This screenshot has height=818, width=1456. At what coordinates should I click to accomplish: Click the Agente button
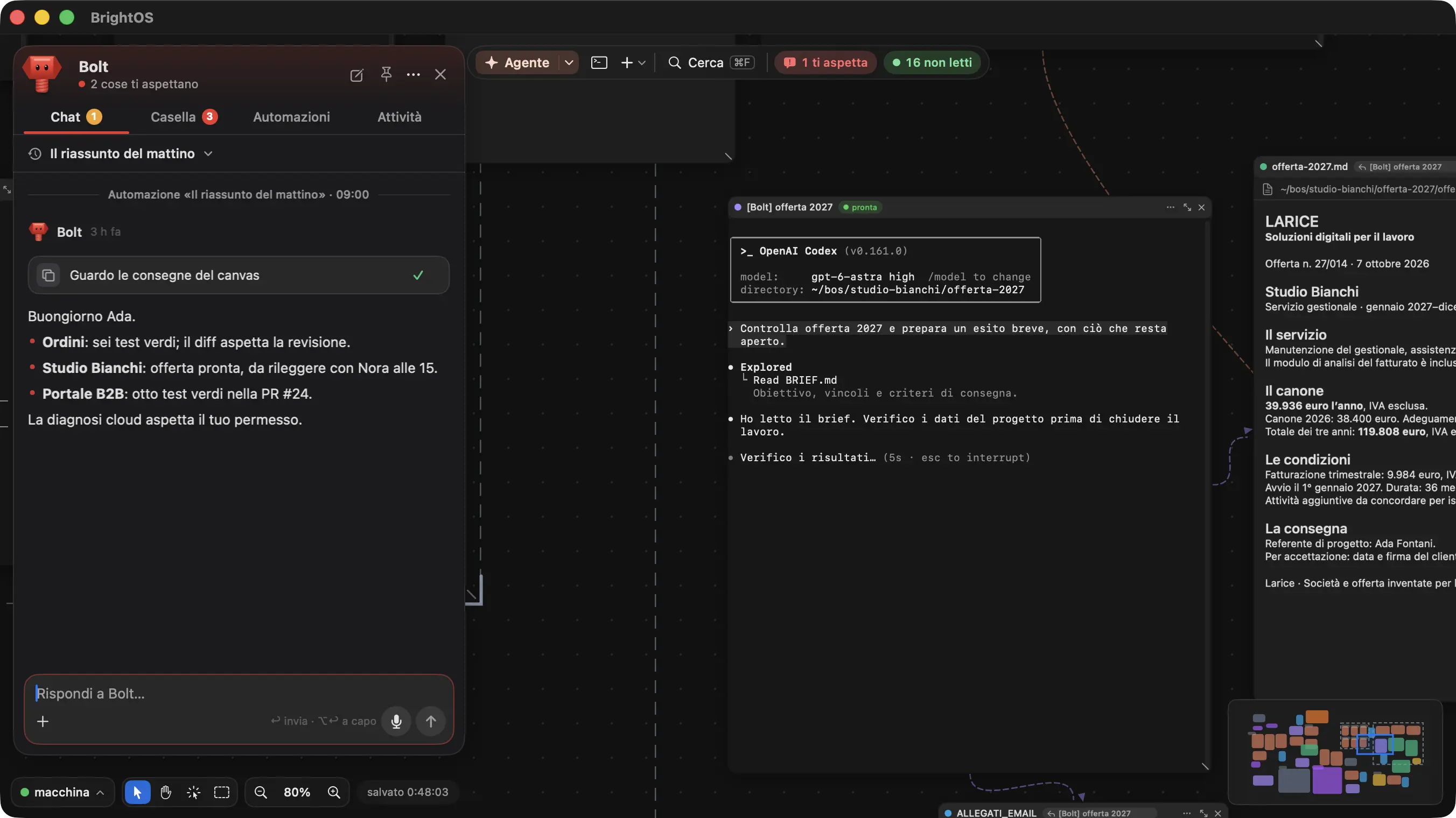tap(517, 63)
